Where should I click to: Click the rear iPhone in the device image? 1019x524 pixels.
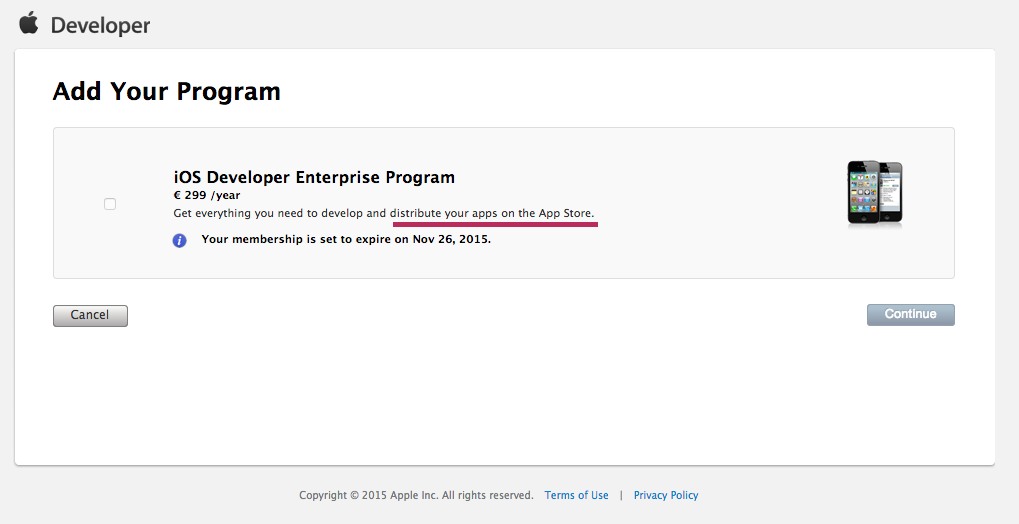tap(890, 190)
